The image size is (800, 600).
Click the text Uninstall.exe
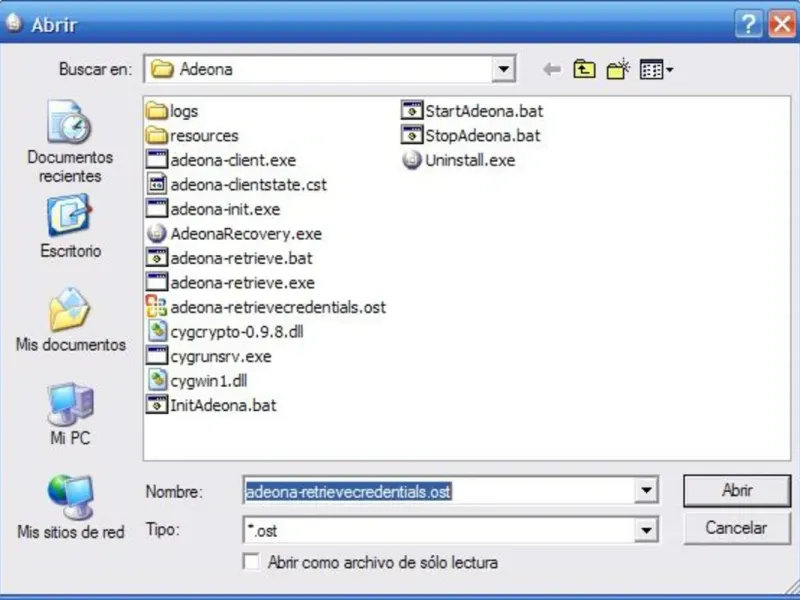point(470,160)
